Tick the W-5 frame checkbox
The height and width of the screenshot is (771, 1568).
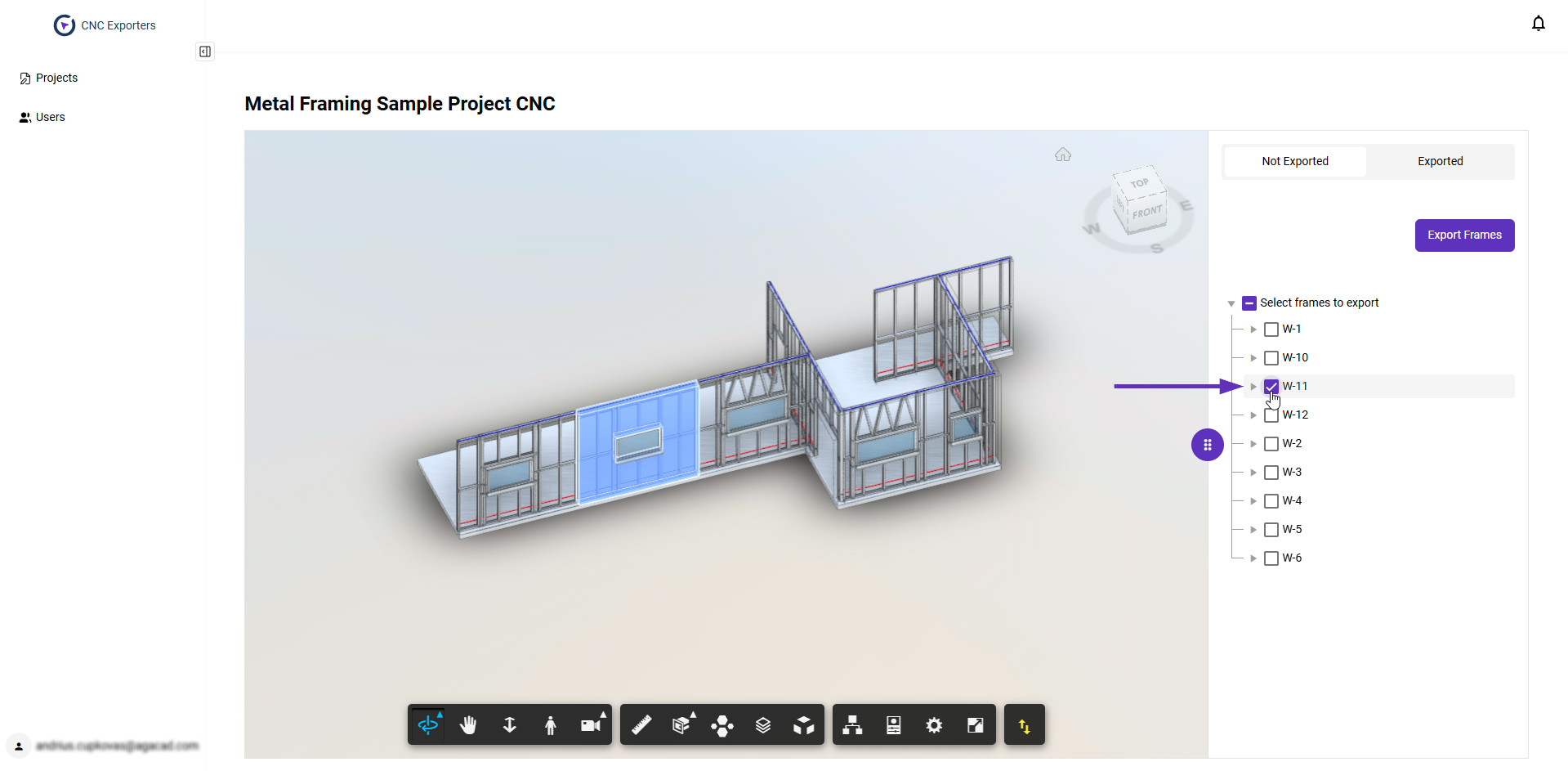click(1271, 530)
